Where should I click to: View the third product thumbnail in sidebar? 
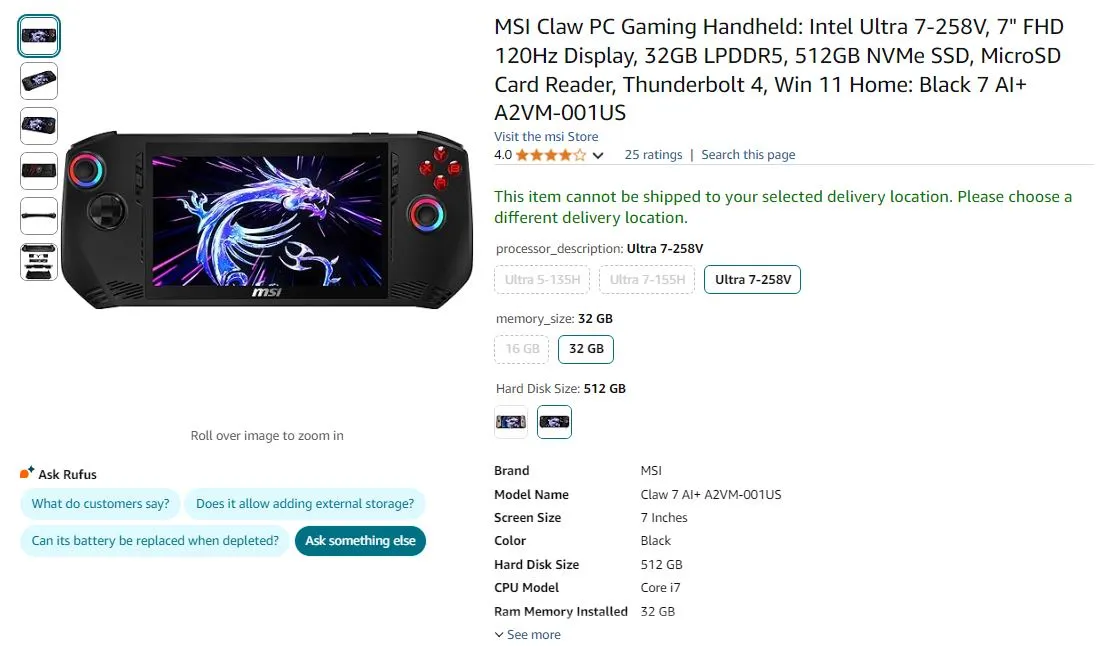pyautogui.click(x=38, y=126)
